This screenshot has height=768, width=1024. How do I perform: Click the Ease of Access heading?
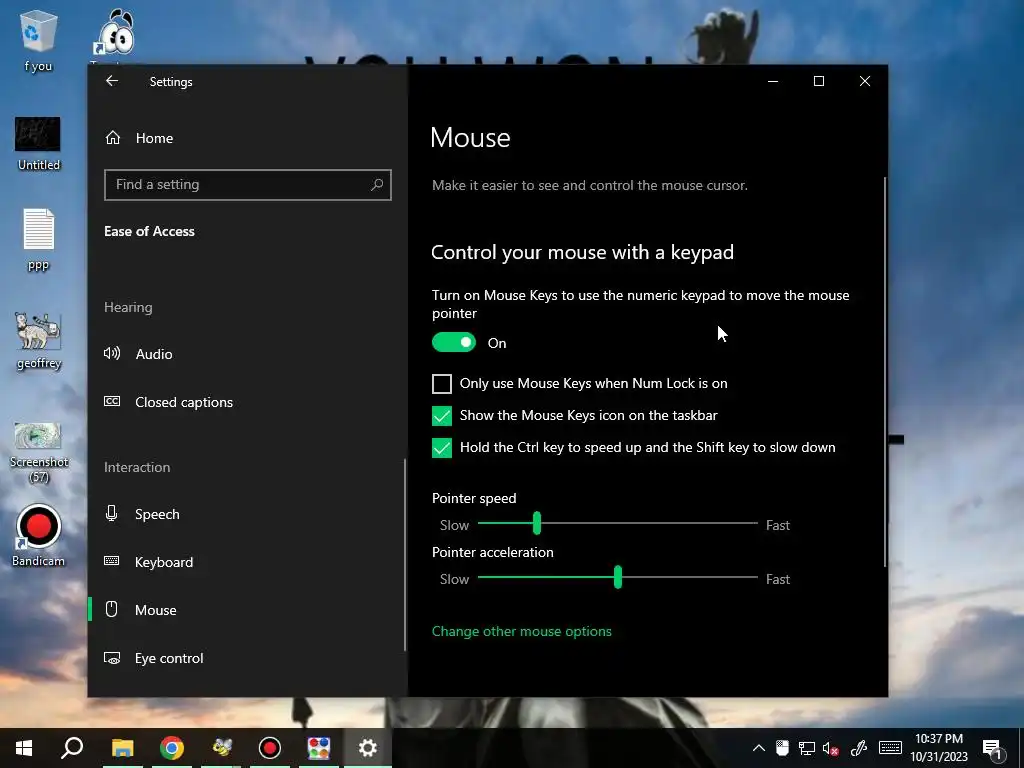click(150, 231)
